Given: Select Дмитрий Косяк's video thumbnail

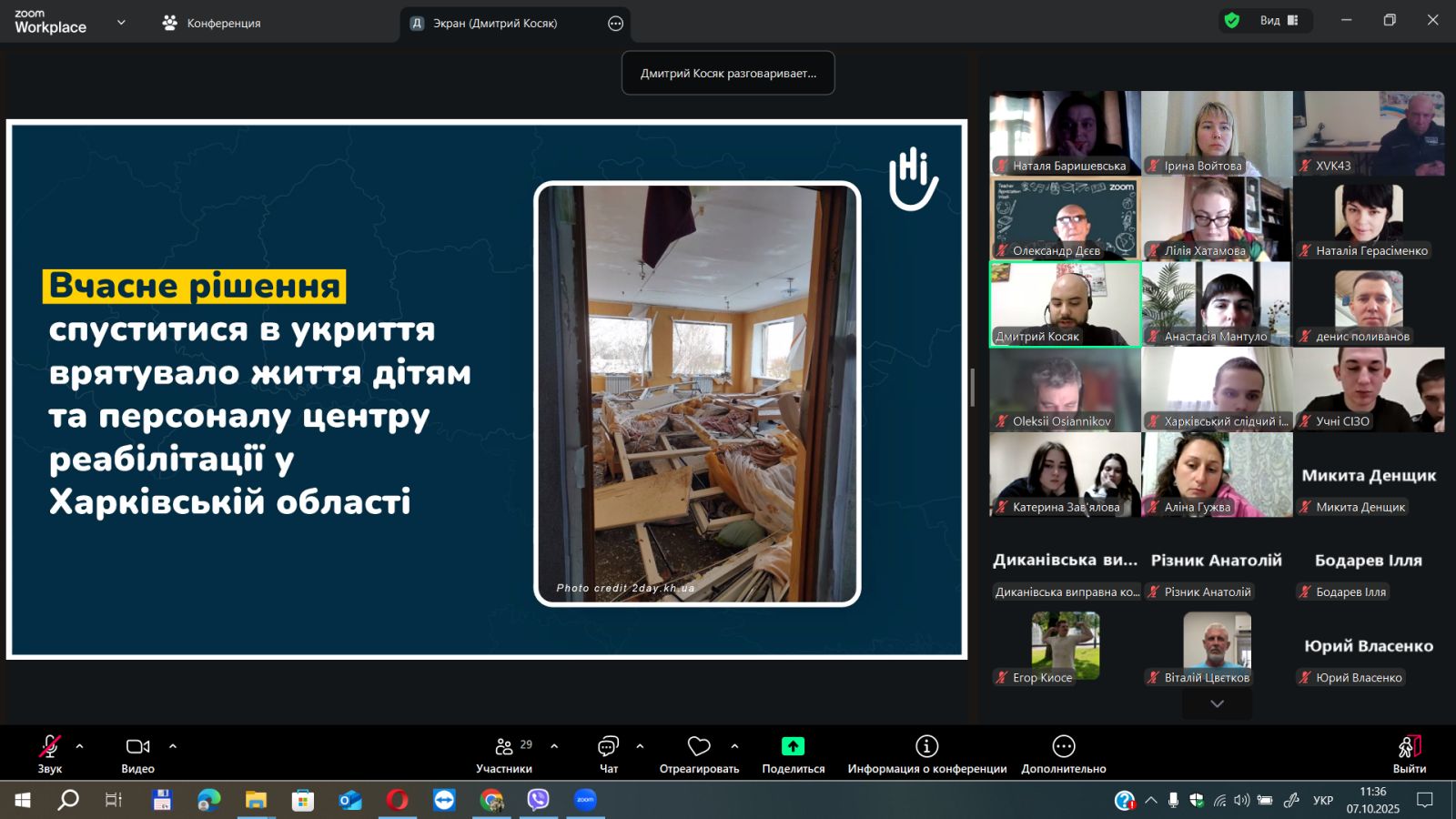Looking at the screenshot, I should [x=1065, y=304].
